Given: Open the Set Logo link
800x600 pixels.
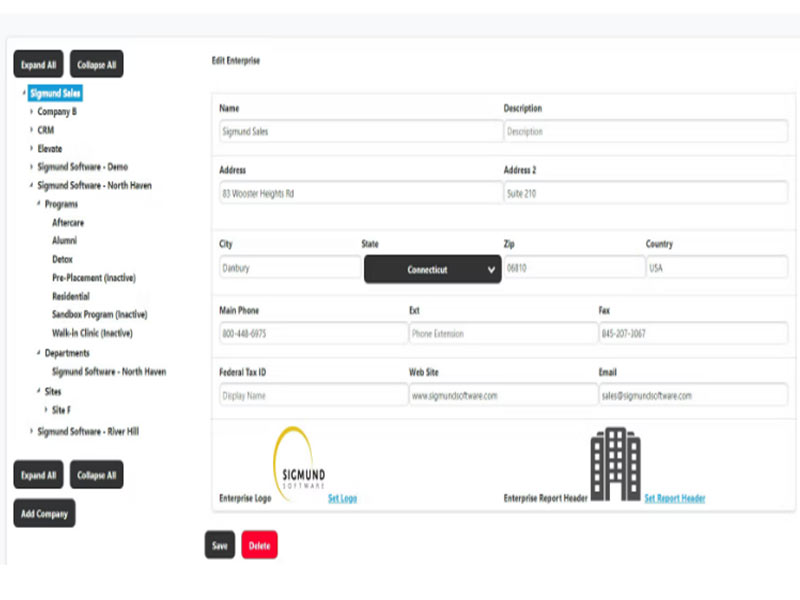Looking at the screenshot, I should (x=342, y=498).
